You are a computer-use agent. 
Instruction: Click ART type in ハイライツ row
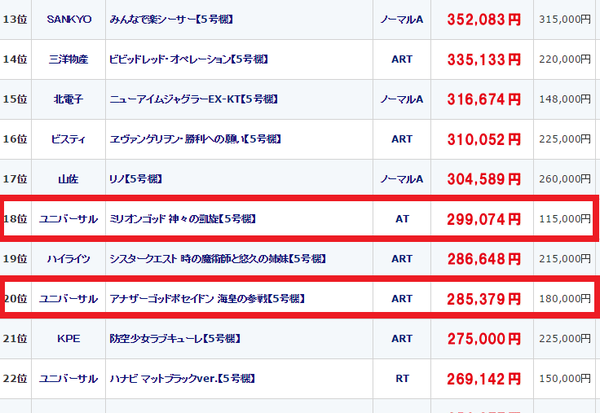coord(402,259)
